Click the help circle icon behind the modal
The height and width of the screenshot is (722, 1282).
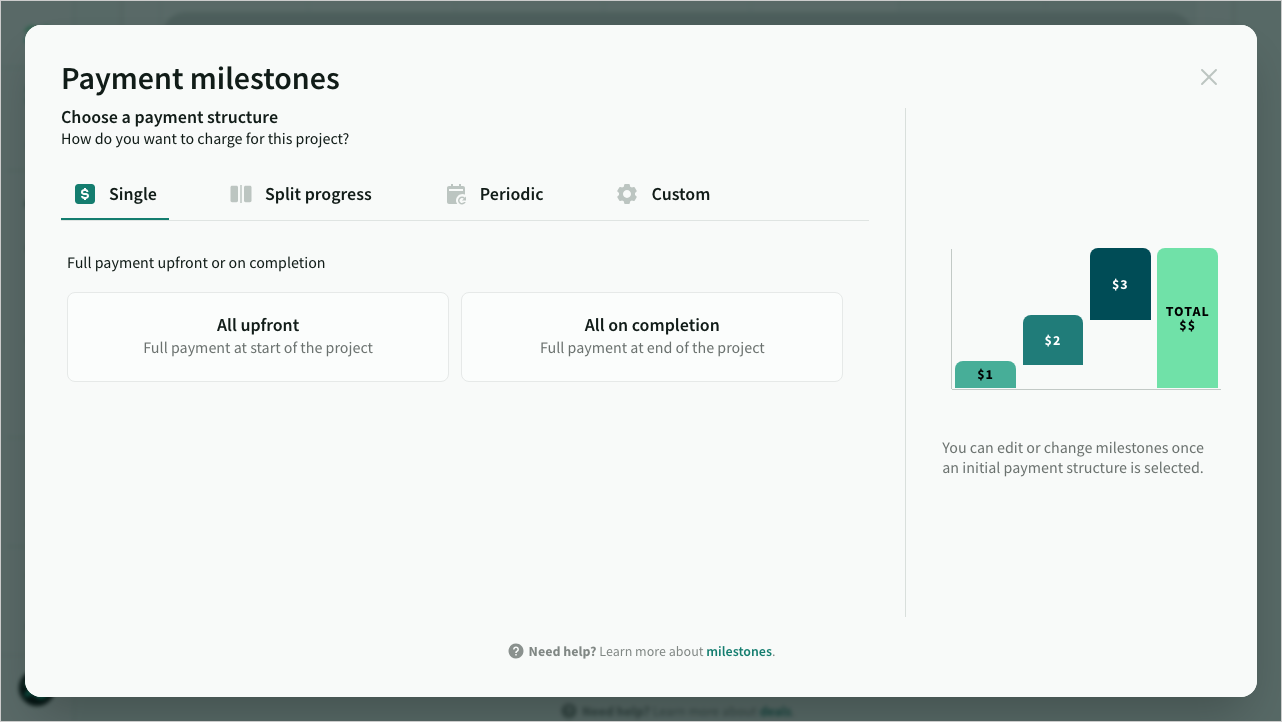coord(567,710)
